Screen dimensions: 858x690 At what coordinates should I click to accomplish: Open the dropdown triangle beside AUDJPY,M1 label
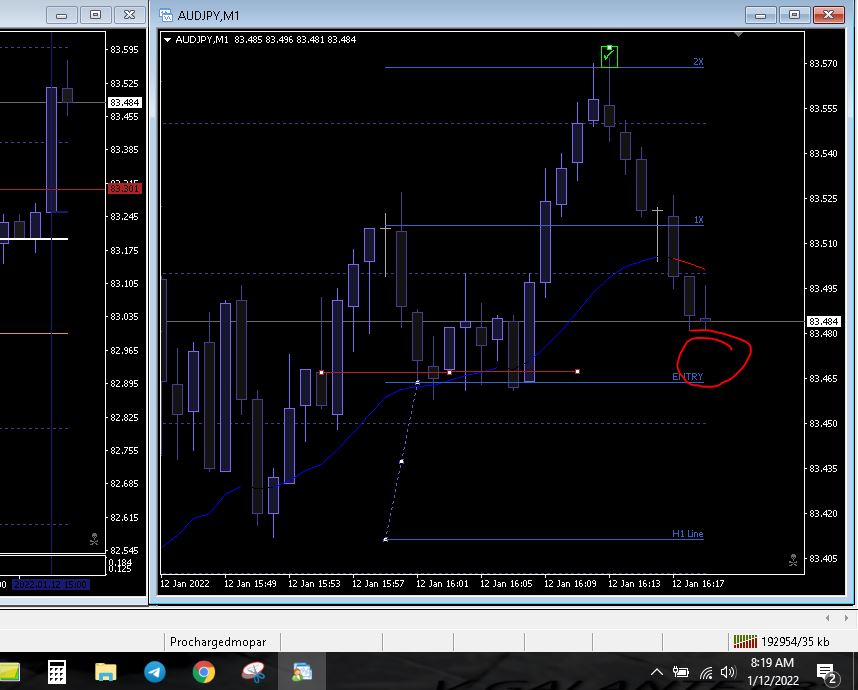point(167,39)
